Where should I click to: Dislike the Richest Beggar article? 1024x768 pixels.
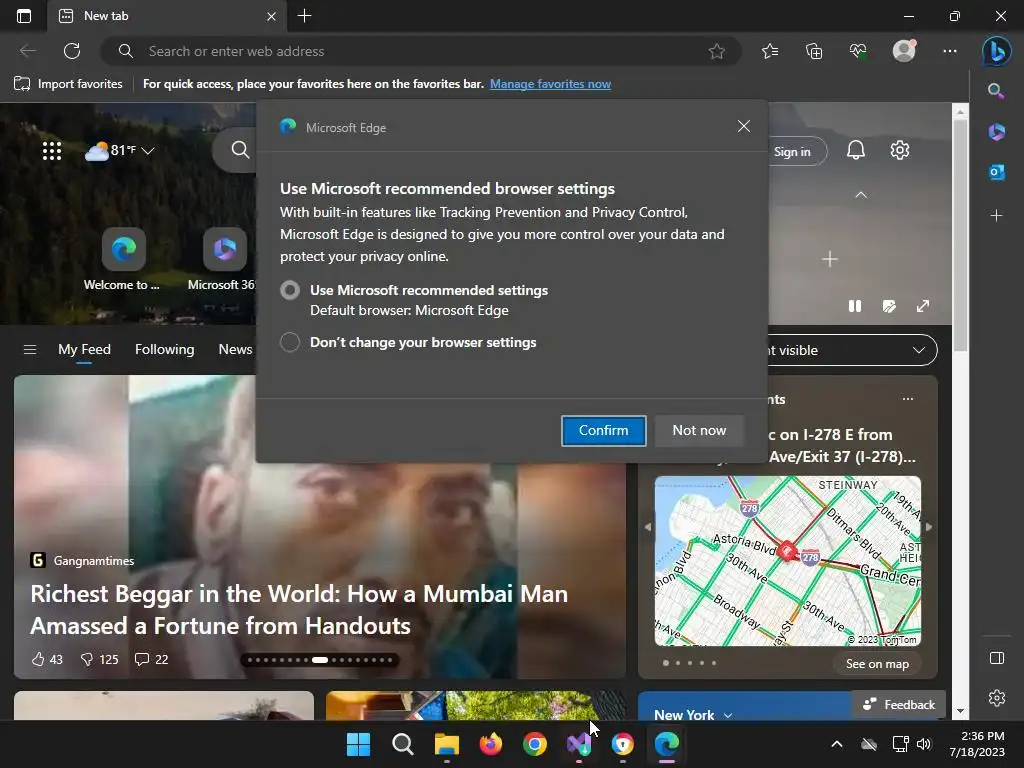click(99, 660)
